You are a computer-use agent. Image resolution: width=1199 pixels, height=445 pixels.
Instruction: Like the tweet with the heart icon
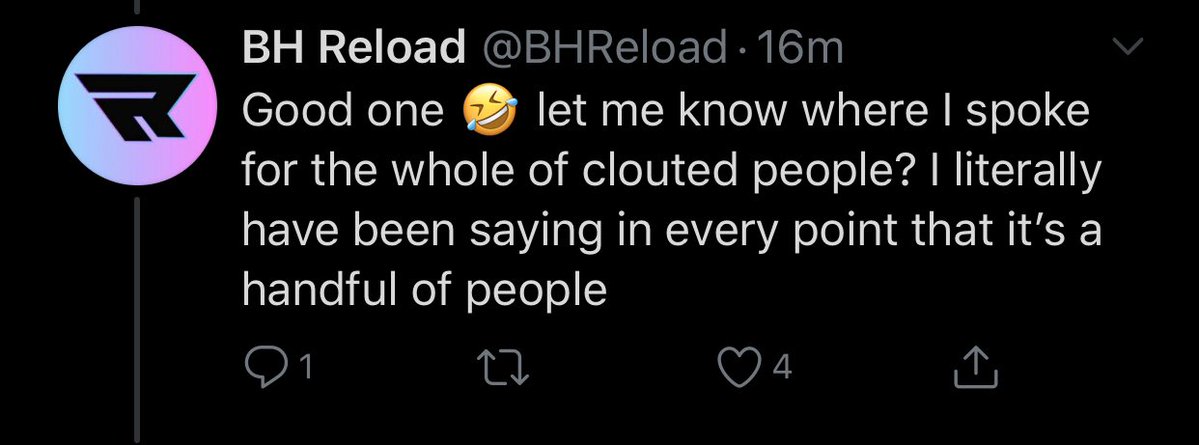point(739,368)
